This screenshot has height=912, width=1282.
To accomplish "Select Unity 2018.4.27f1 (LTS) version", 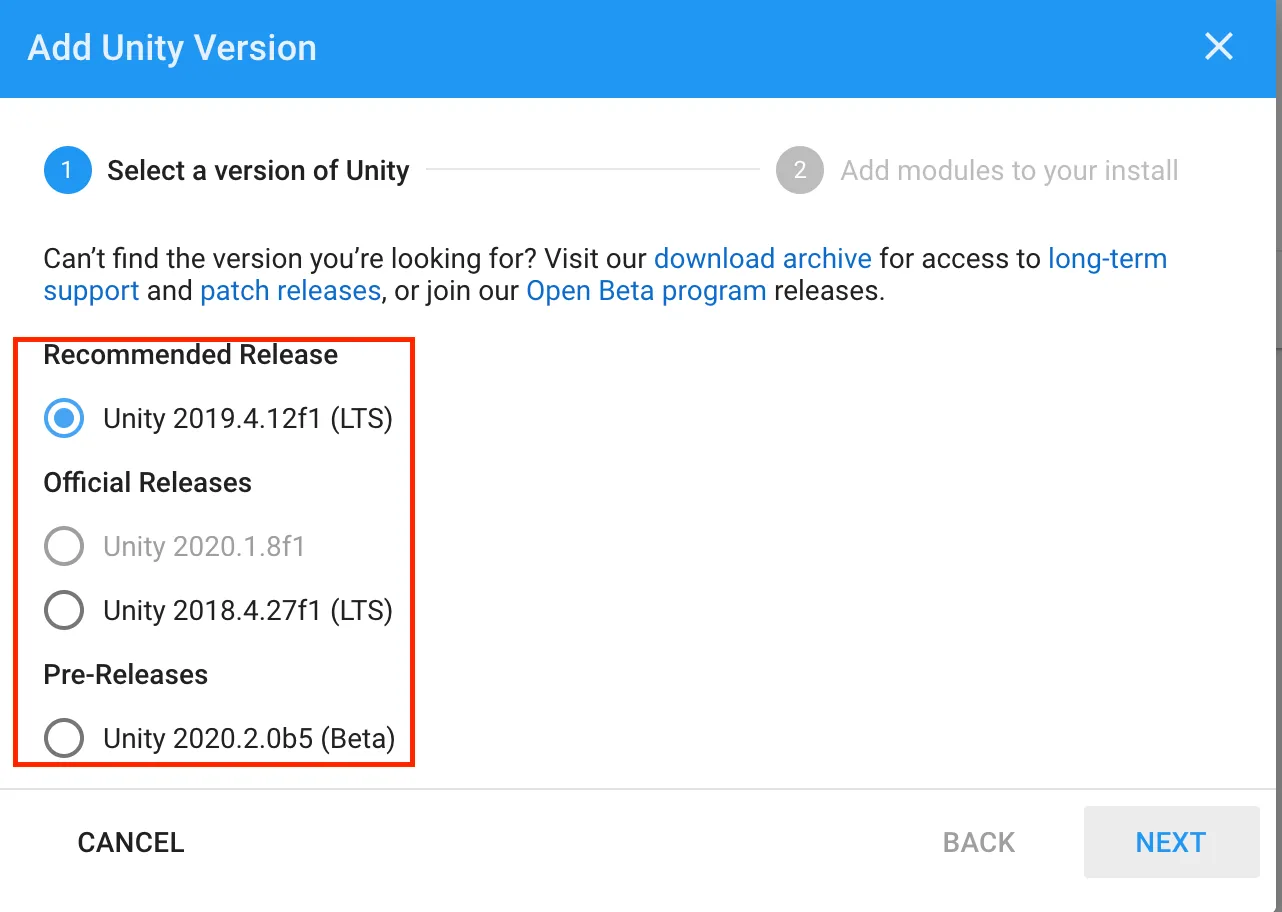I will click(x=63, y=610).
